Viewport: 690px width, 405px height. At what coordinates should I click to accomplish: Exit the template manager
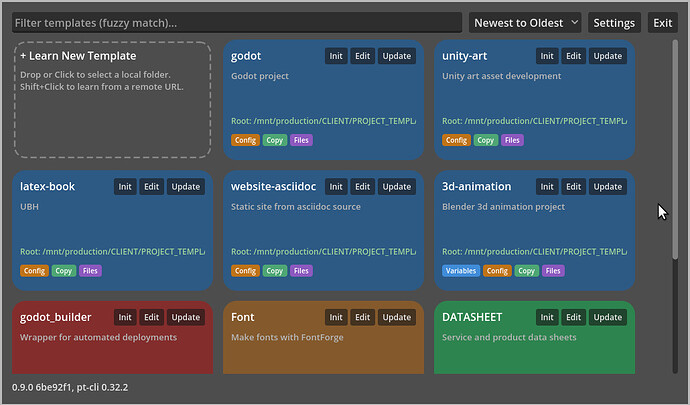662,23
